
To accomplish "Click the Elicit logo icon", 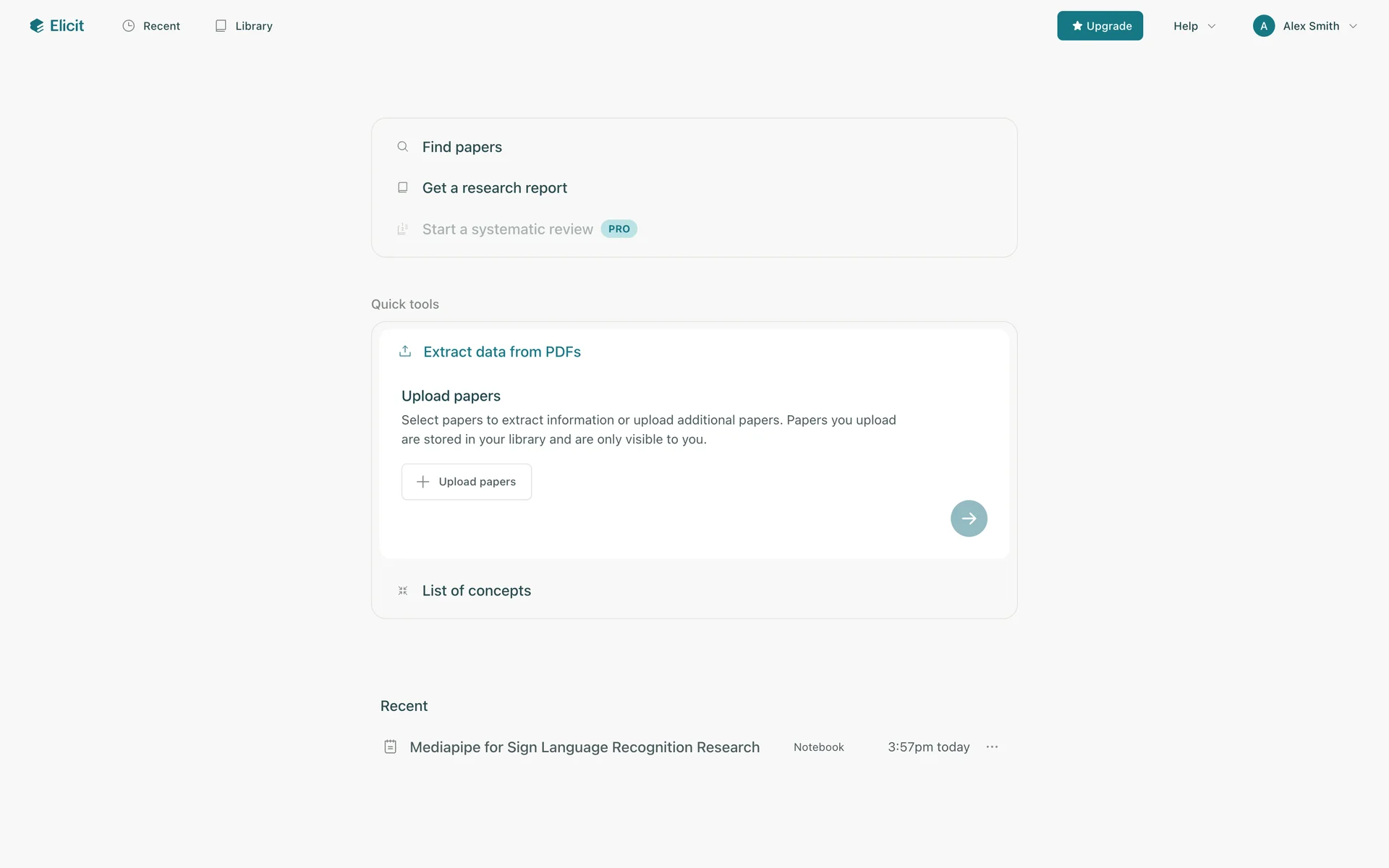I will click(37, 26).
